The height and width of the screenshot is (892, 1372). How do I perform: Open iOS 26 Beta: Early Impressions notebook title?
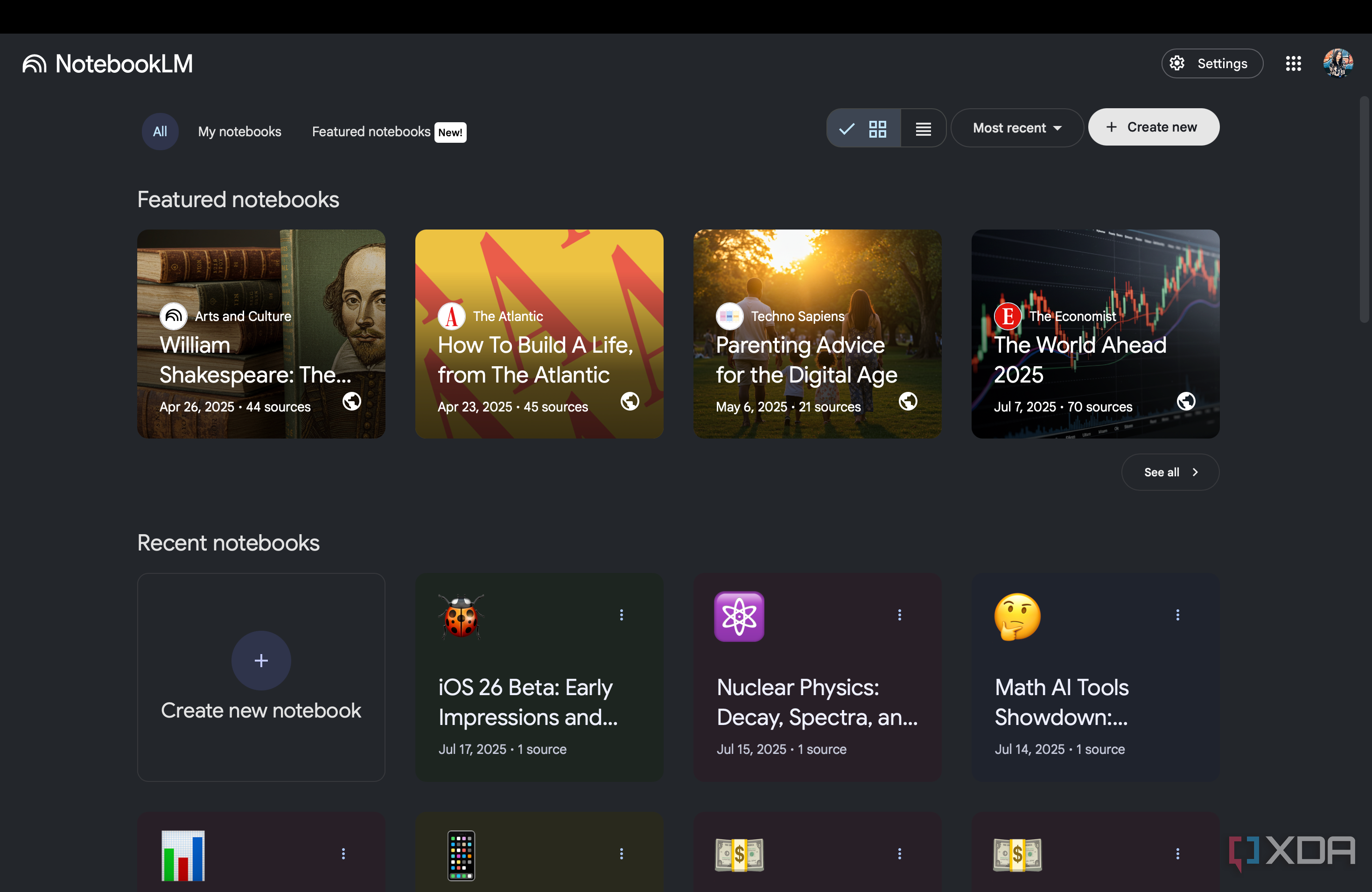tap(528, 703)
